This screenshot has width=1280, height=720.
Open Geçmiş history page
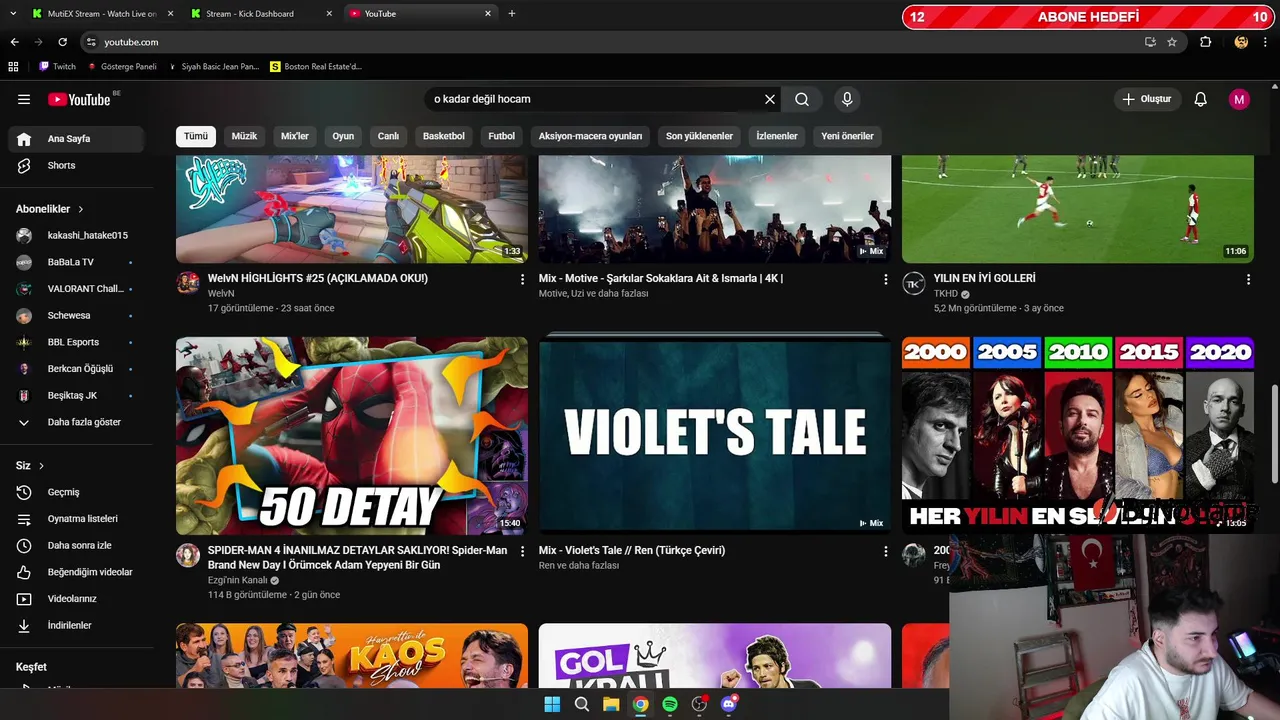pyautogui.click(x=76, y=492)
